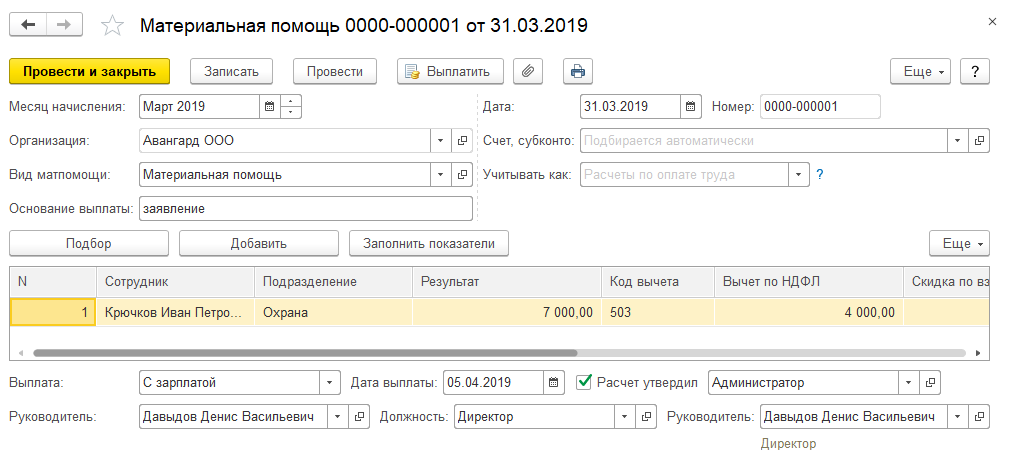This screenshot has width=1009, height=450.
Task: Click the Провести и закрыть button
Action: (x=90, y=71)
